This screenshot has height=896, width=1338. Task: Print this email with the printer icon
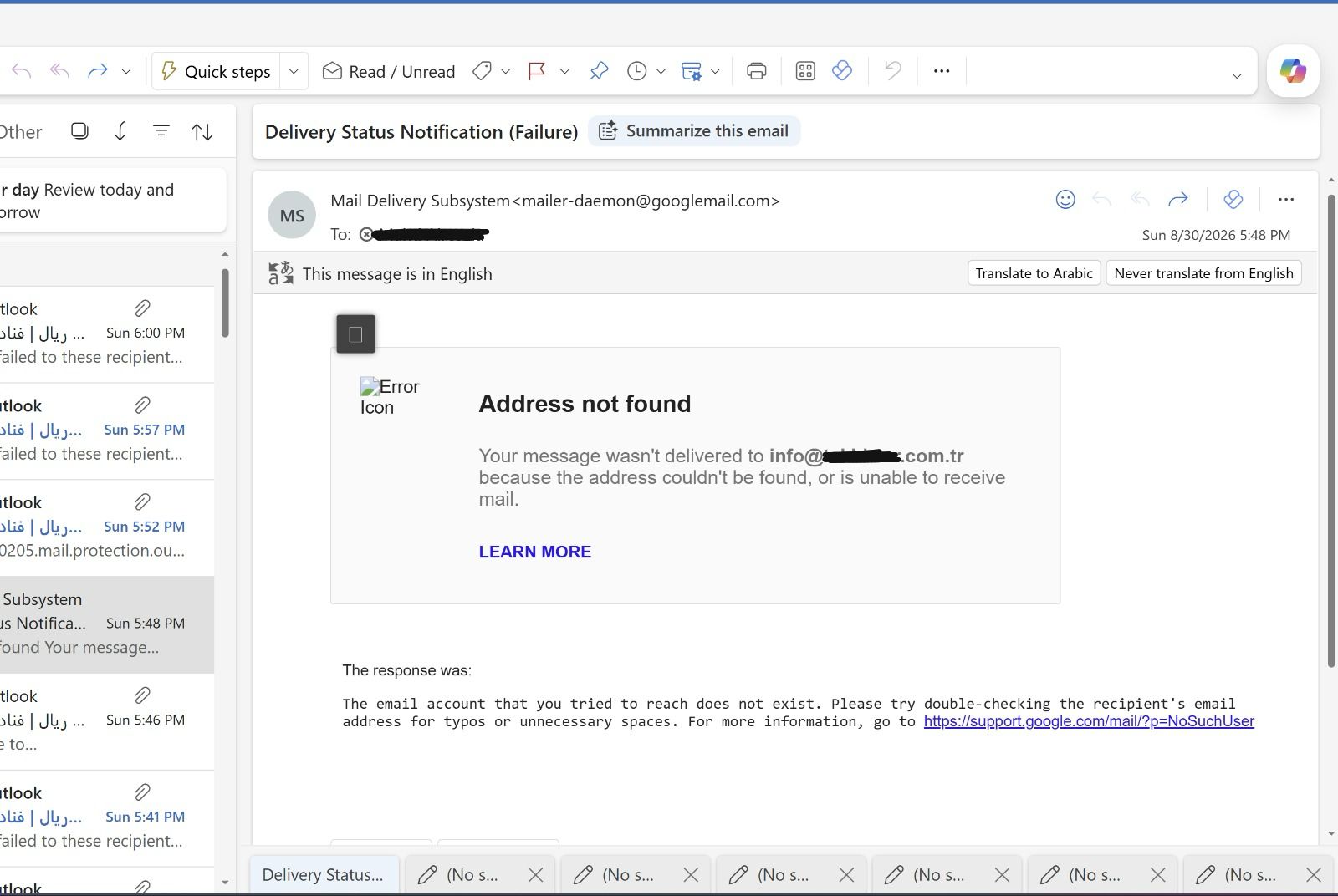757,71
